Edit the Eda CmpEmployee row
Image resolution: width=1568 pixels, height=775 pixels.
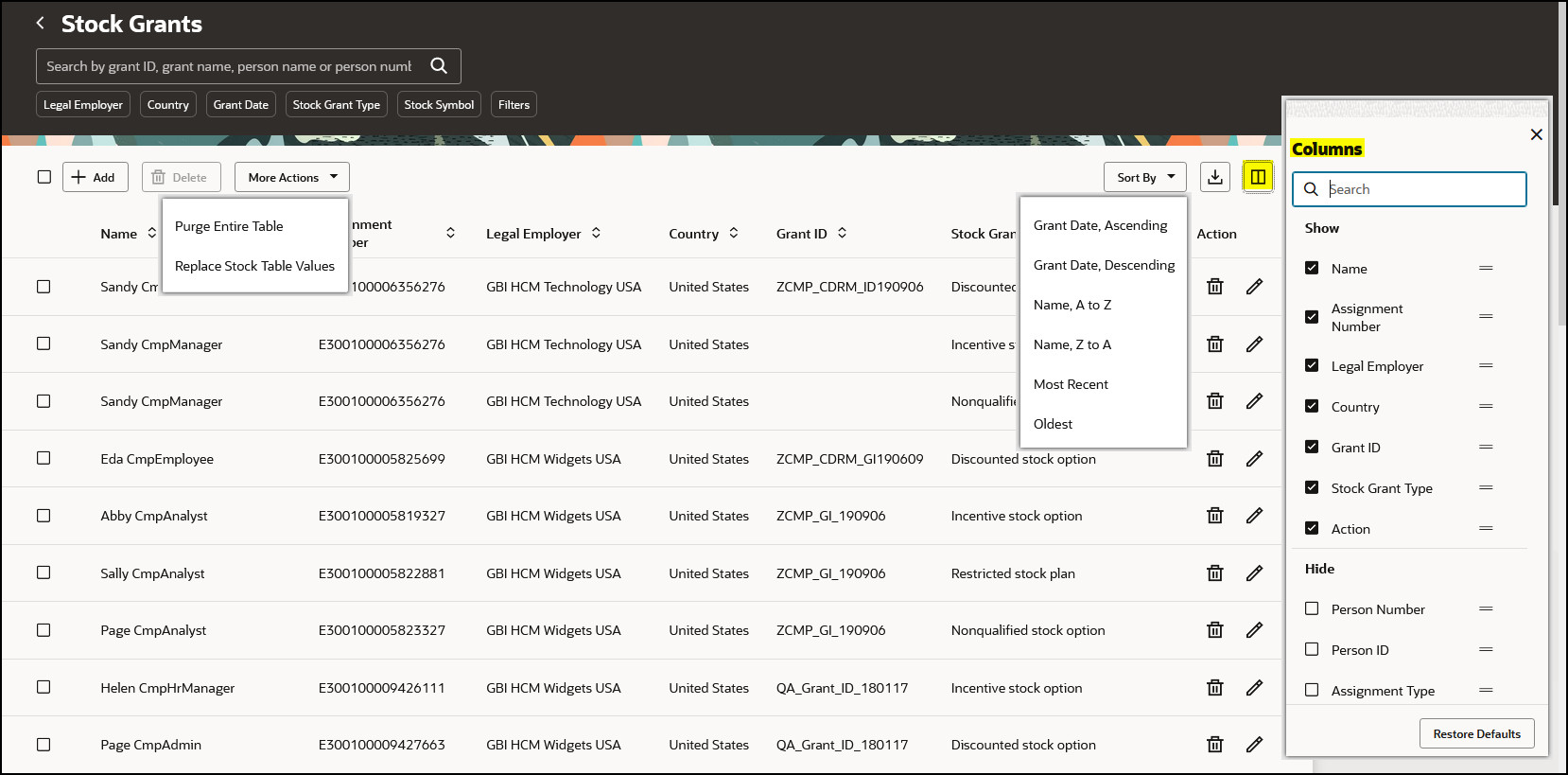[x=1254, y=459]
